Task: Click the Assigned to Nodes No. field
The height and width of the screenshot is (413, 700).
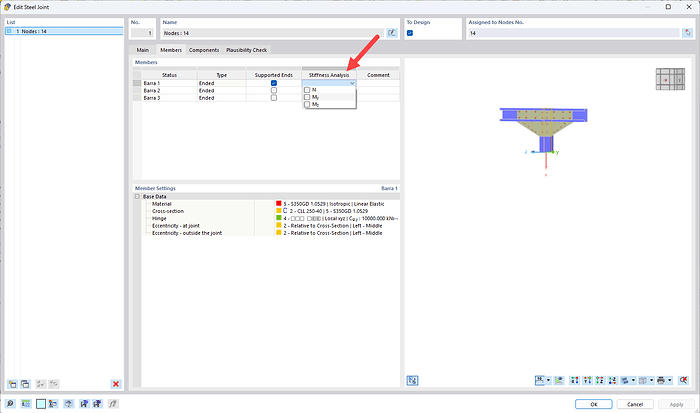Action: pyautogui.click(x=573, y=33)
